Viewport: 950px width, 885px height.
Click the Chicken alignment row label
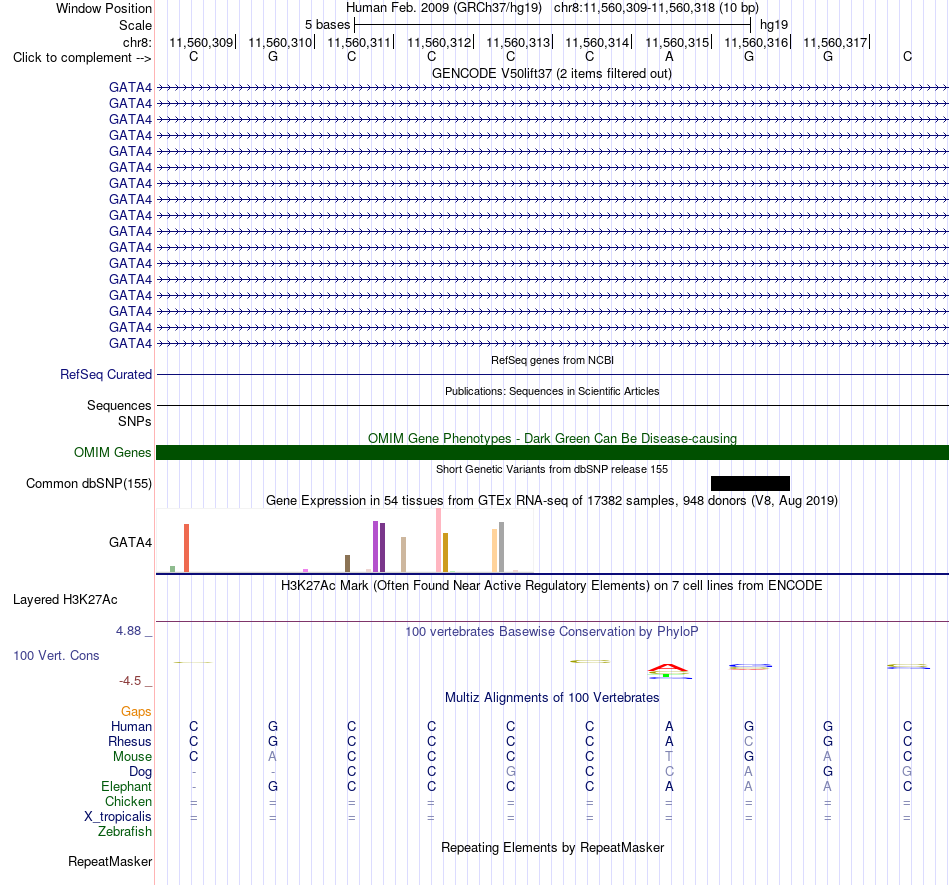tap(128, 801)
